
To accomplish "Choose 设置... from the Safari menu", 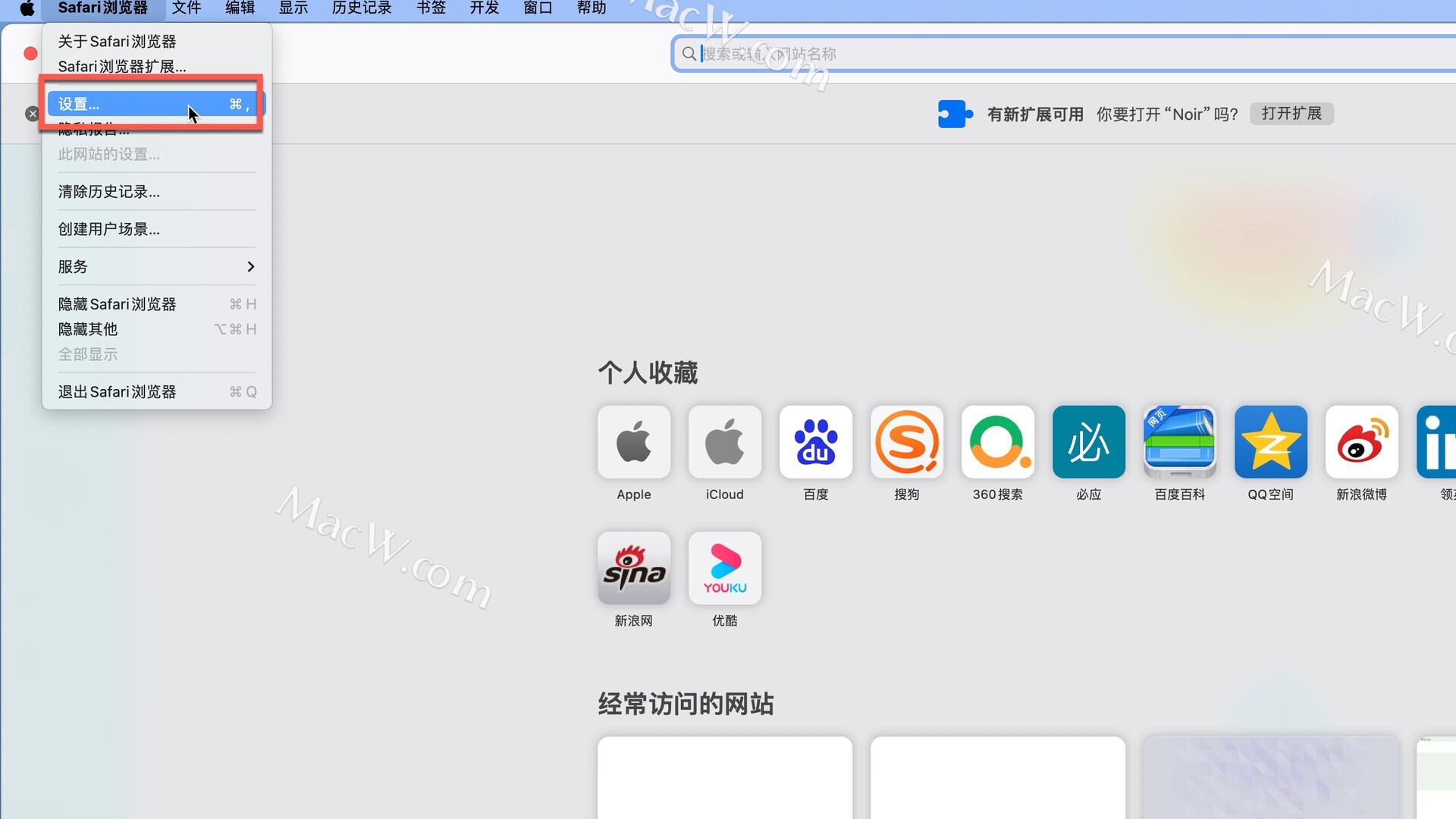I will (x=156, y=104).
